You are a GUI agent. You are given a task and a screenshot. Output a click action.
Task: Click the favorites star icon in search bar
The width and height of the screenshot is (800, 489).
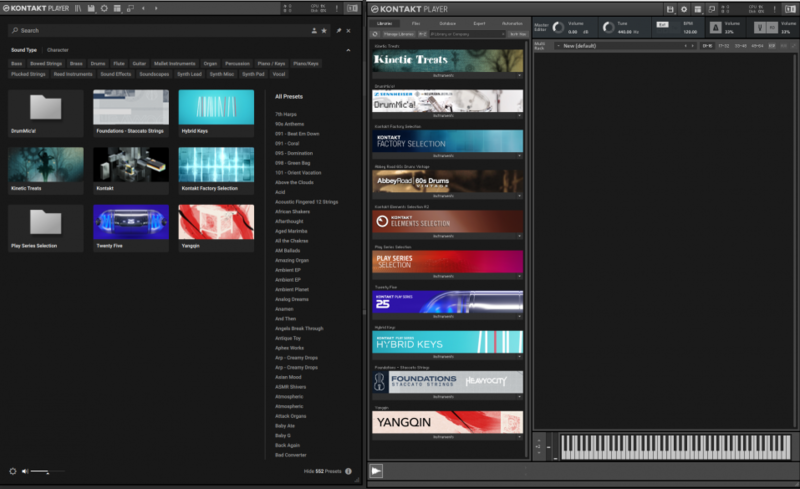(325, 31)
